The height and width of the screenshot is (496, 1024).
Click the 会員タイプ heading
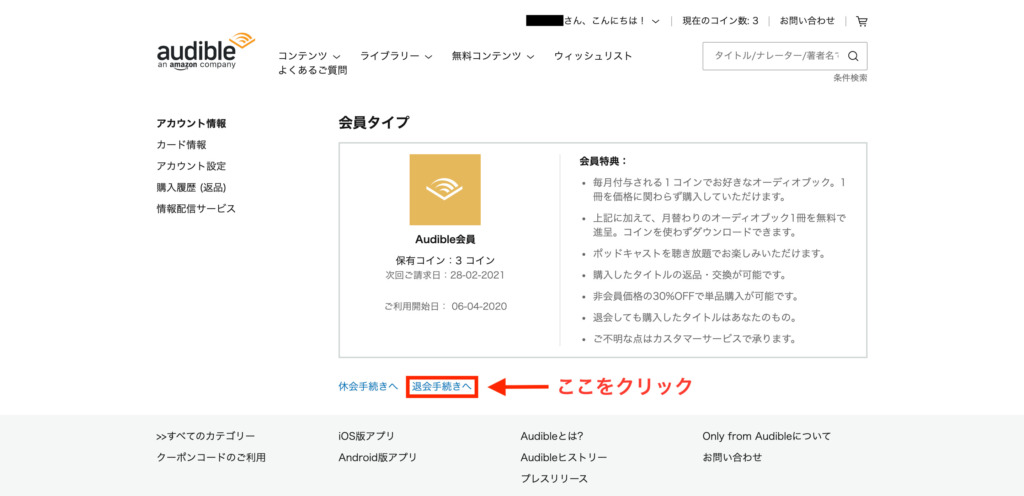(x=374, y=122)
